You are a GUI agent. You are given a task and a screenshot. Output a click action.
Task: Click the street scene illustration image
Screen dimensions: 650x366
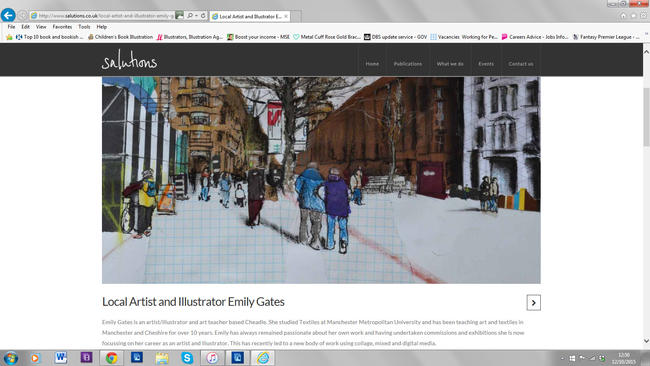(x=321, y=180)
